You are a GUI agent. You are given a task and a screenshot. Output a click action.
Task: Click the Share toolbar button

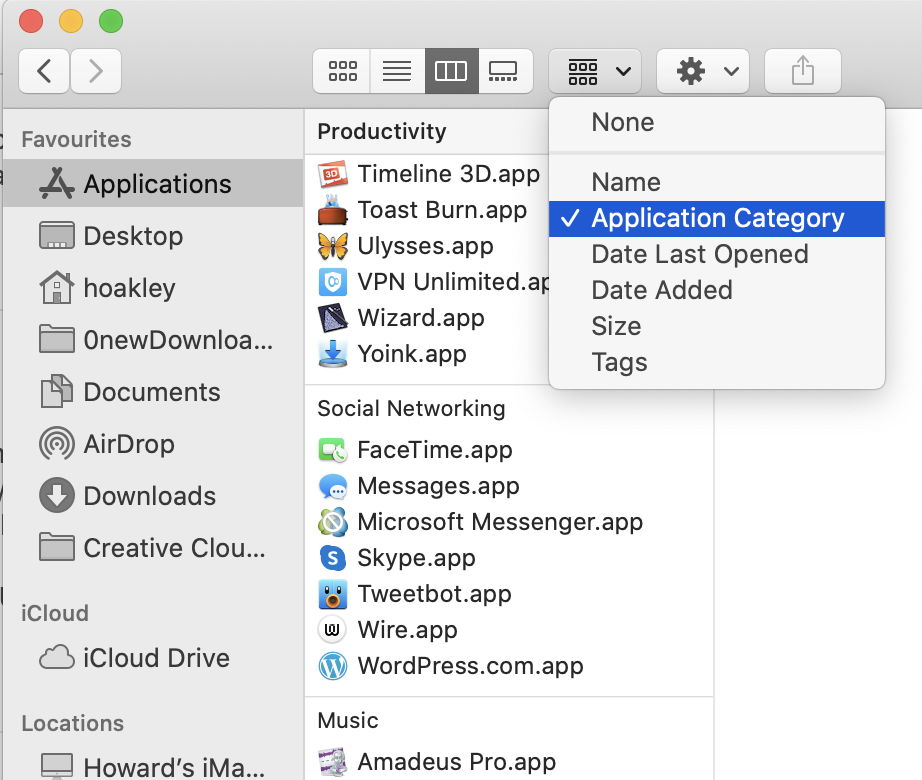[802, 71]
